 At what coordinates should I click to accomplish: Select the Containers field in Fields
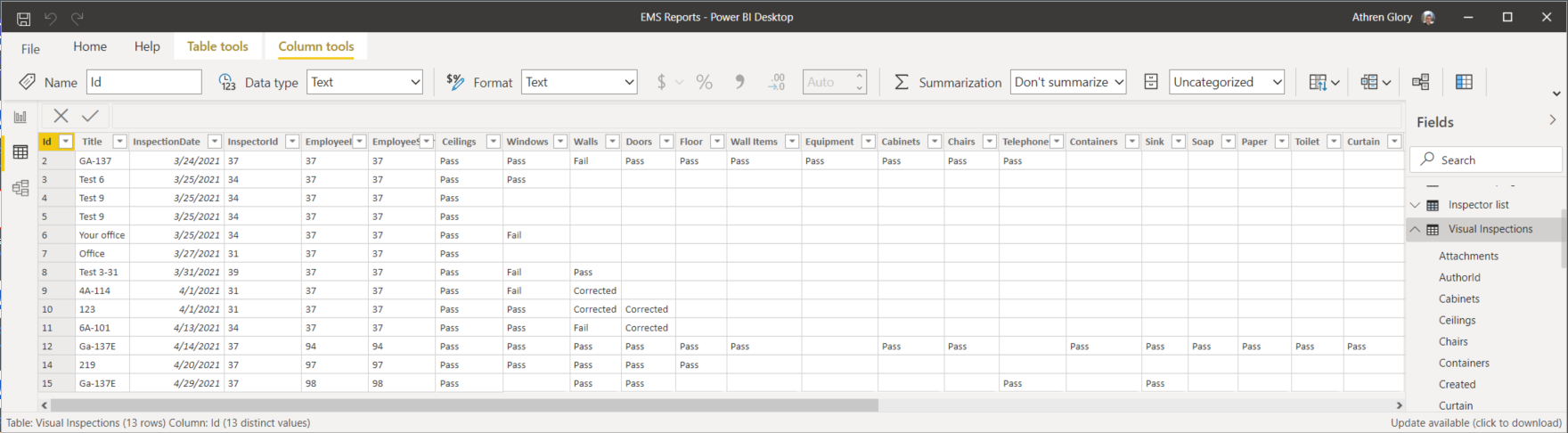click(x=1464, y=363)
